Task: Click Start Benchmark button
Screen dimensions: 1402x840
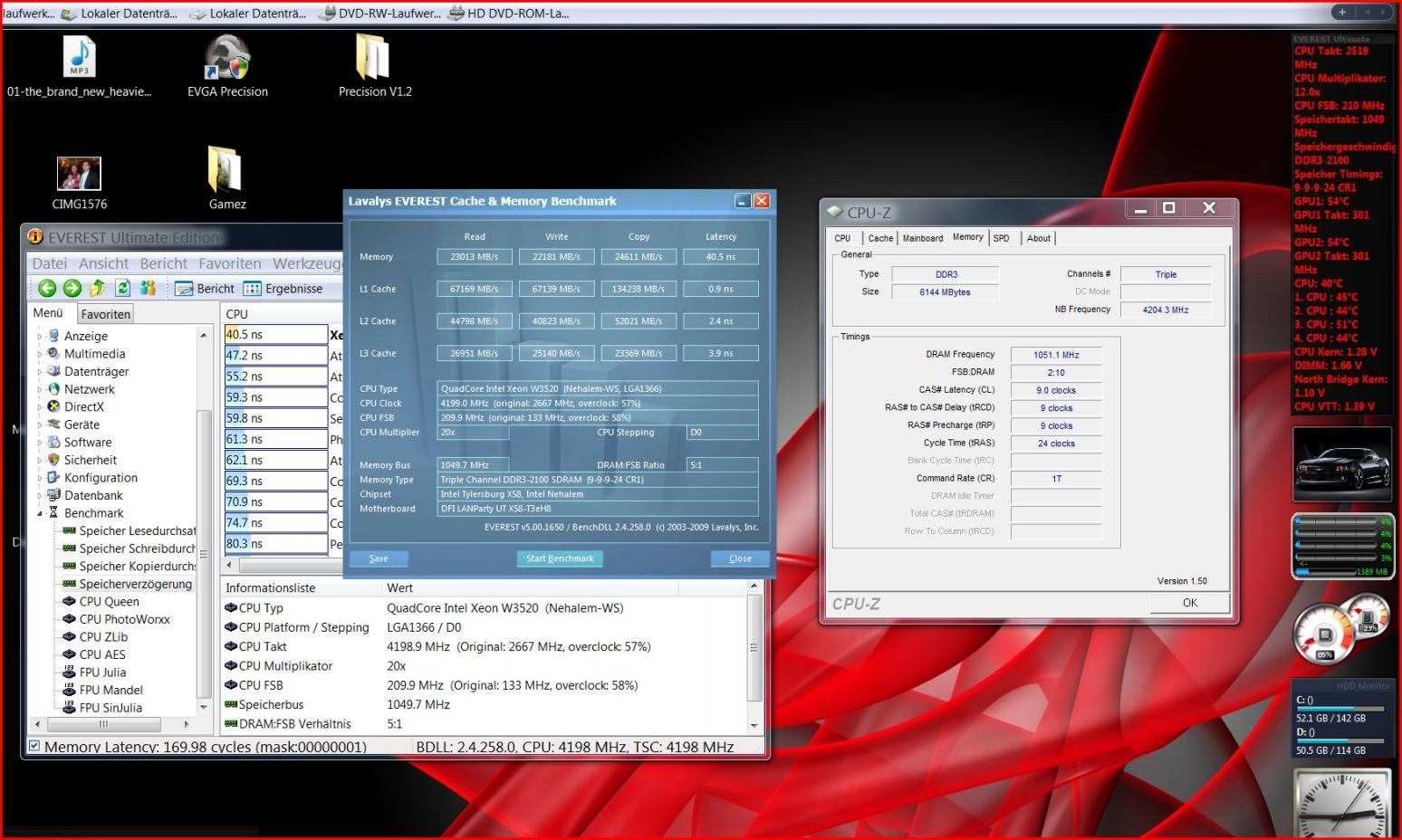Action: pos(560,558)
